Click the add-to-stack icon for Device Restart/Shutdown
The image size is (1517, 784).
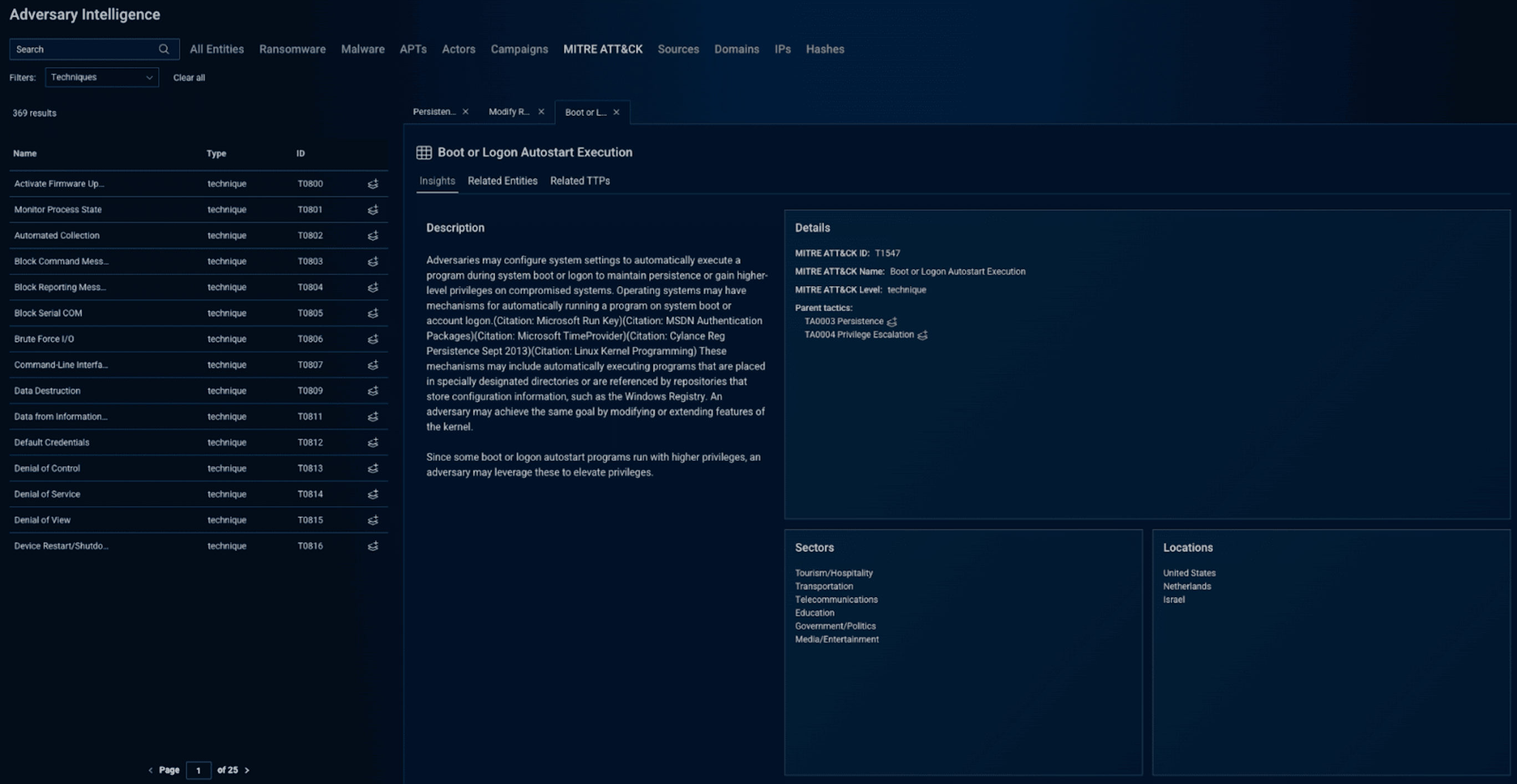click(373, 546)
